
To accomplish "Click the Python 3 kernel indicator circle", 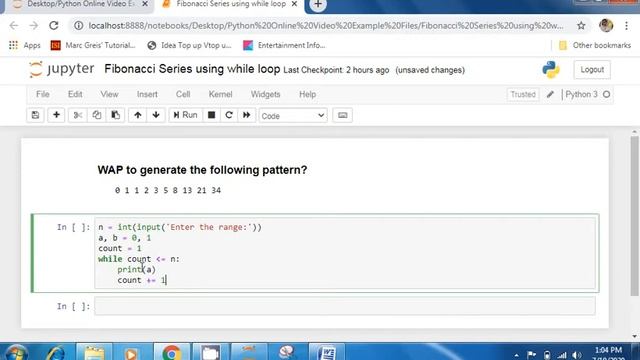I will click(607, 94).
